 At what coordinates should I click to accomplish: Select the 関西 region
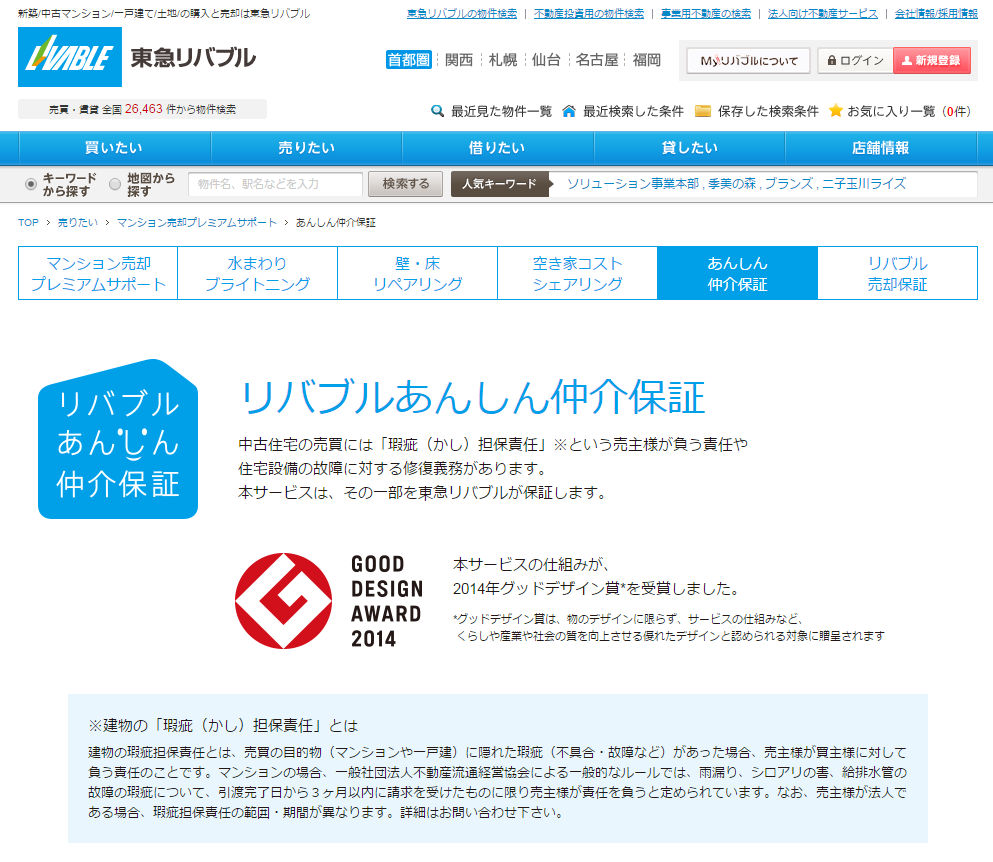(x=459, y=60)
